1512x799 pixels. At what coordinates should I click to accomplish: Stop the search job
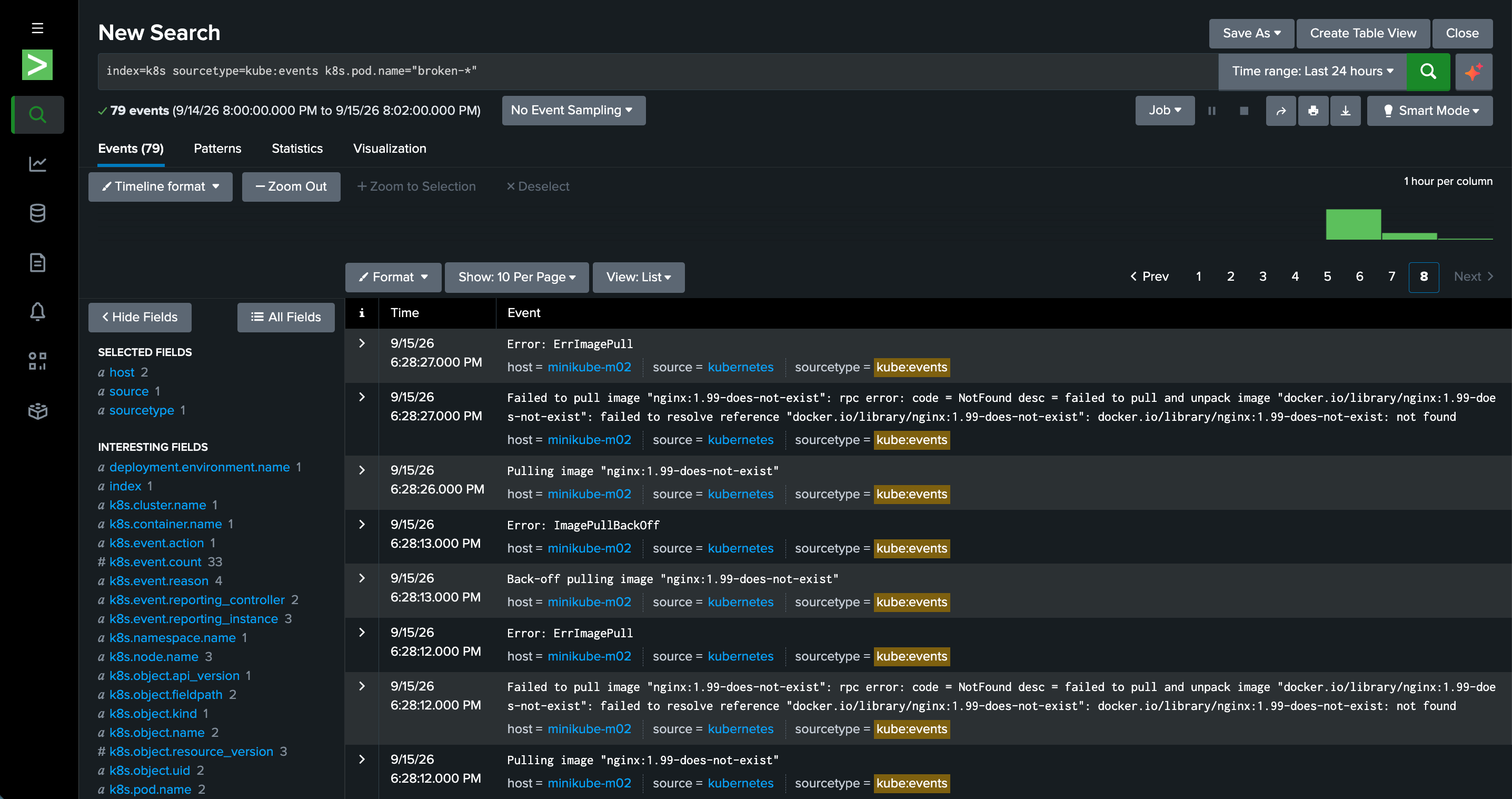point(1244,111)
